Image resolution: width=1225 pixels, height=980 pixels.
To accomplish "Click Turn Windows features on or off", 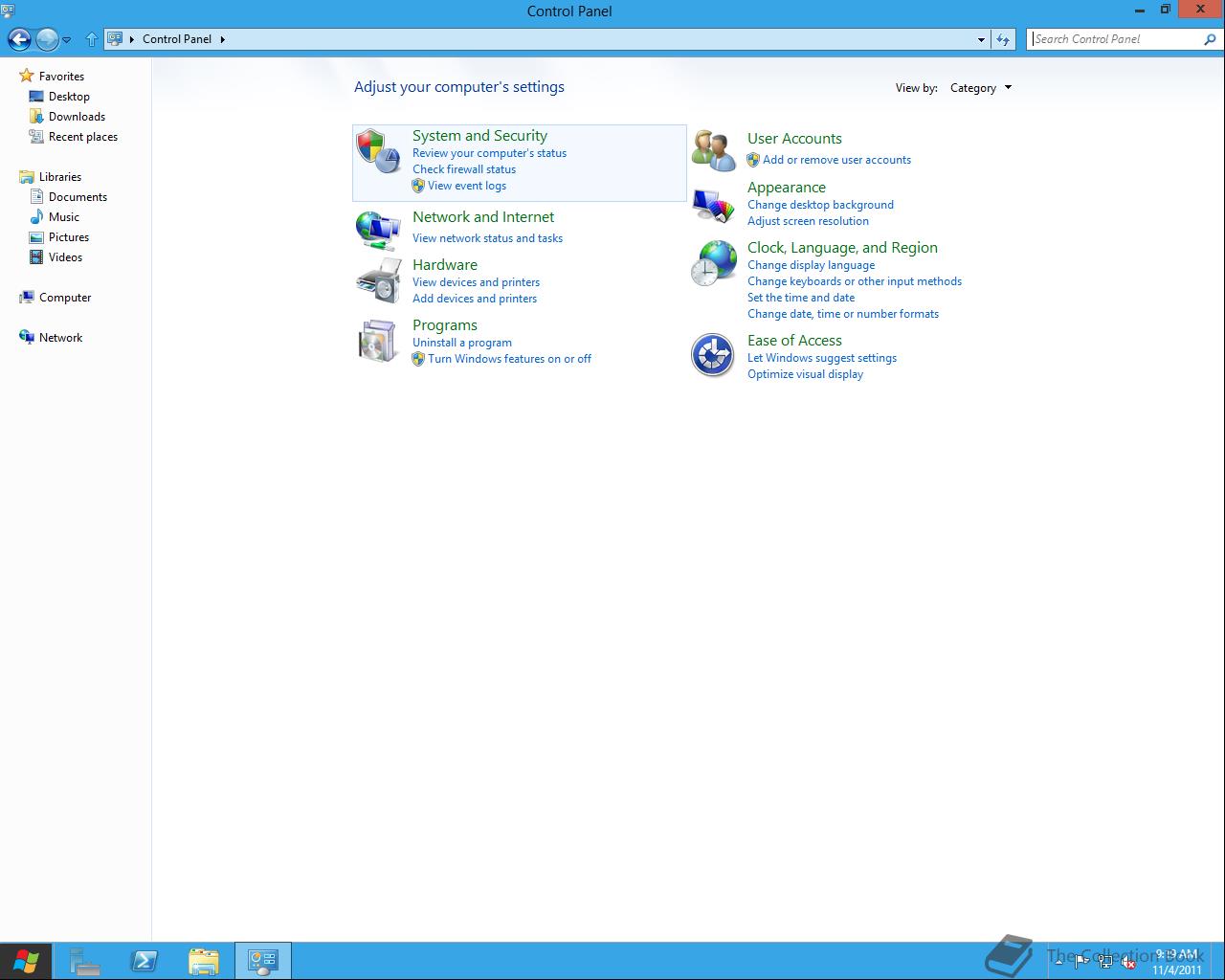I will [x=509, y=359].
